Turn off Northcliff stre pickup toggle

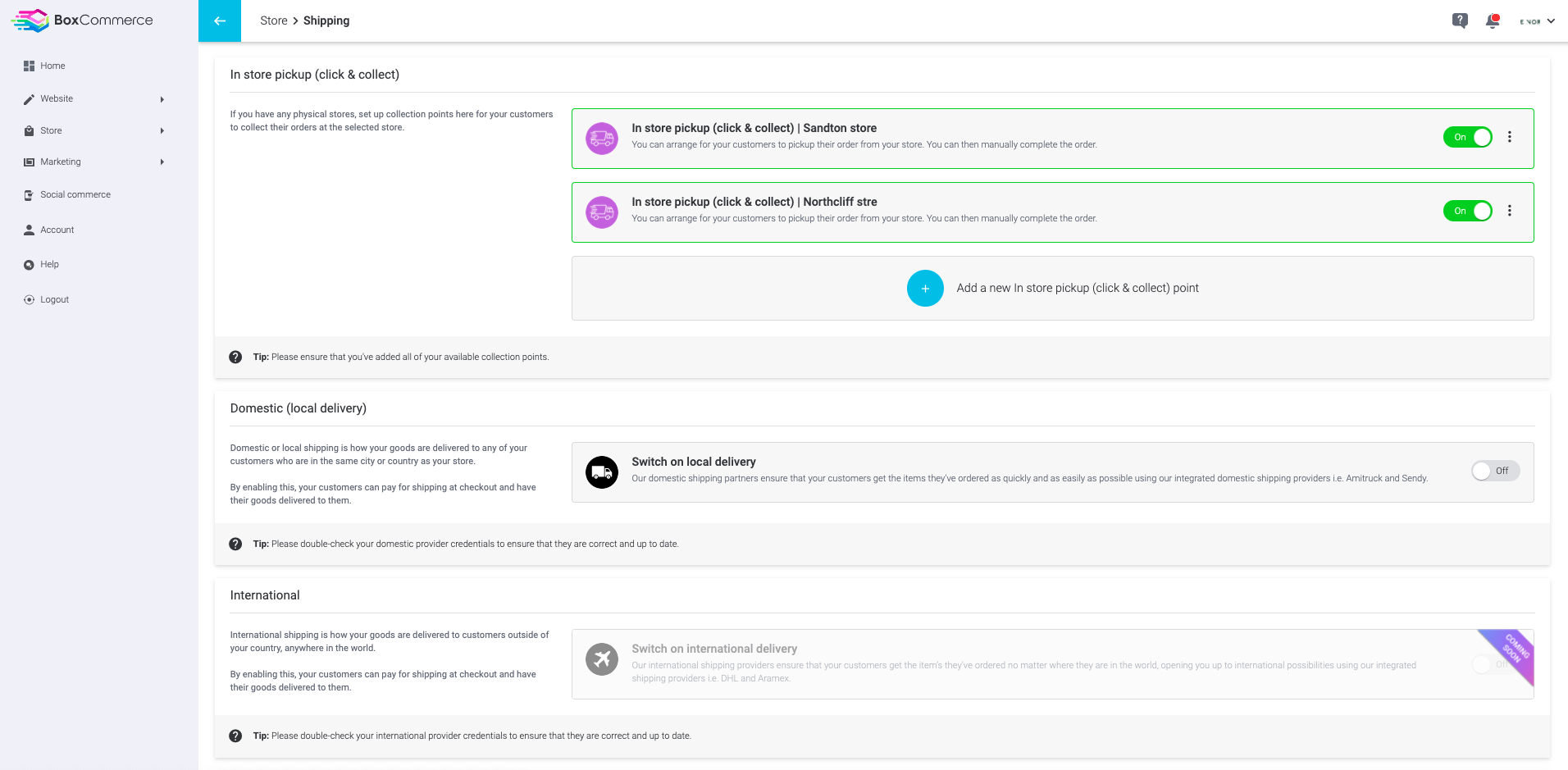coord(1468,211)
